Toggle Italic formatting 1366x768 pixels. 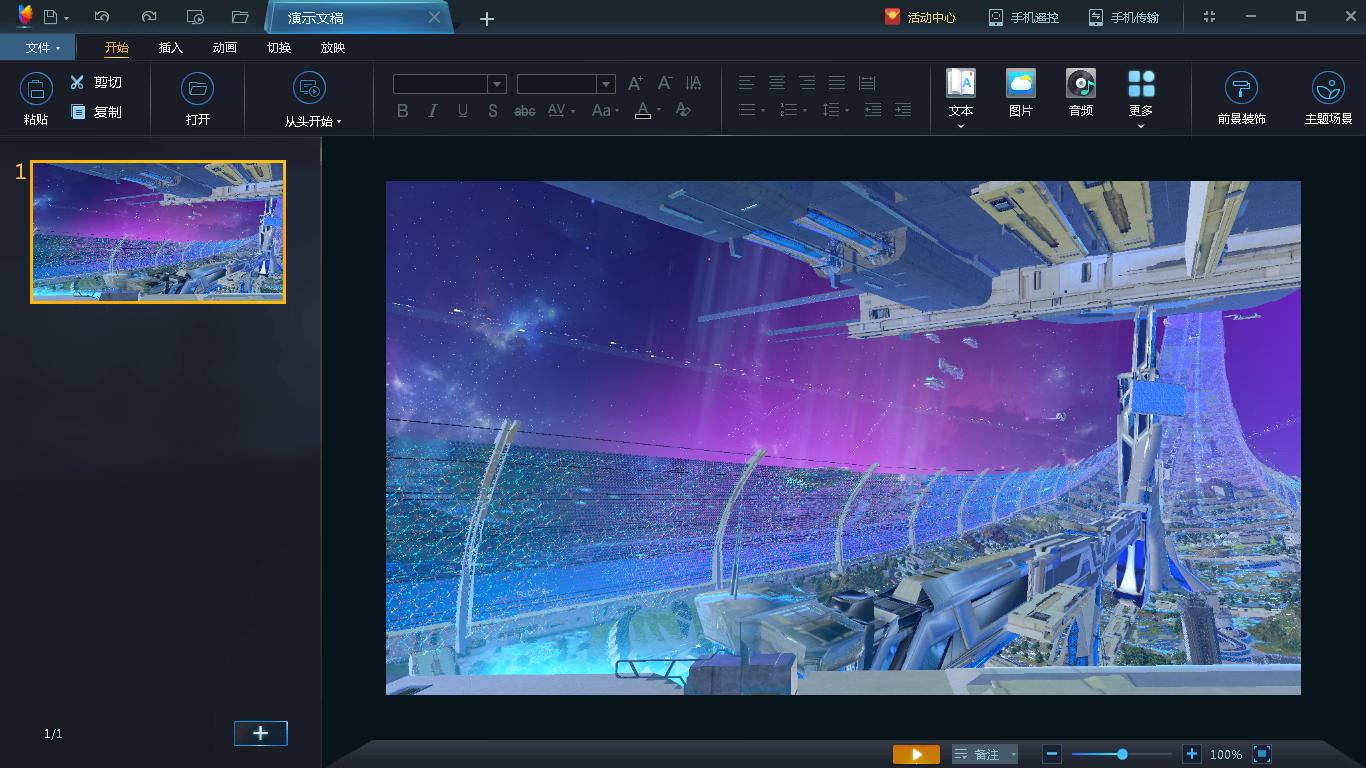432,111
